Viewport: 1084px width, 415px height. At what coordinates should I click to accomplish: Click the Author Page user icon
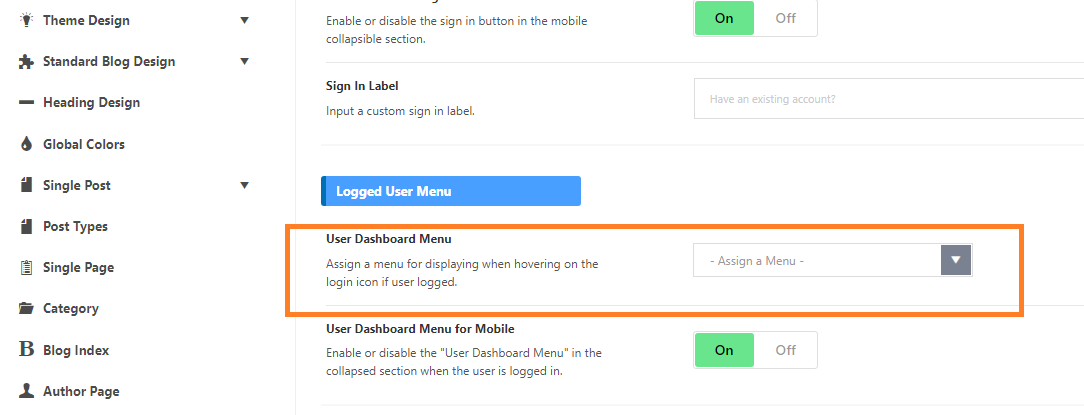26,391
